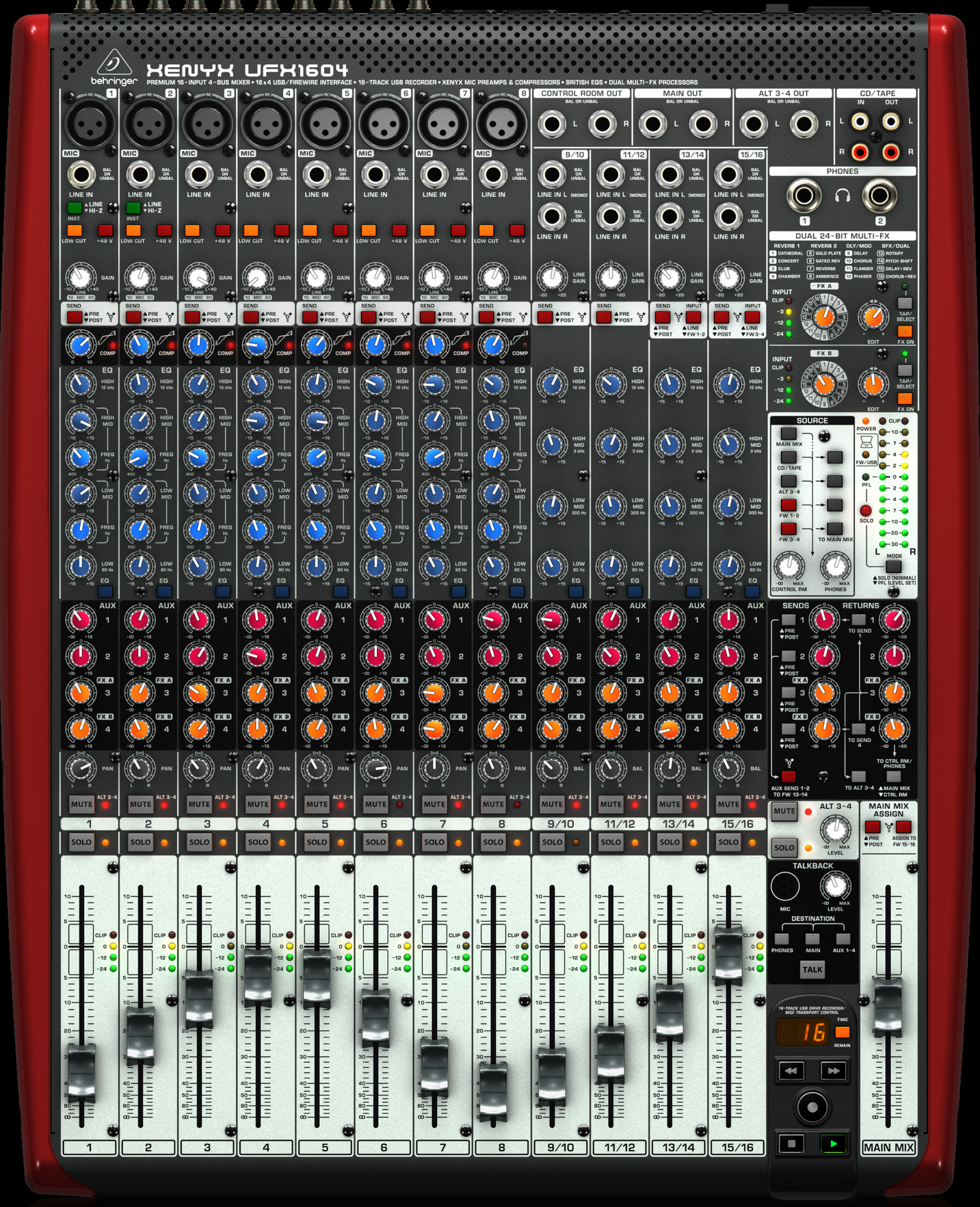
Task: Toggle the orange TIME/REMAIN button
Action: (x=843, y=1031)
